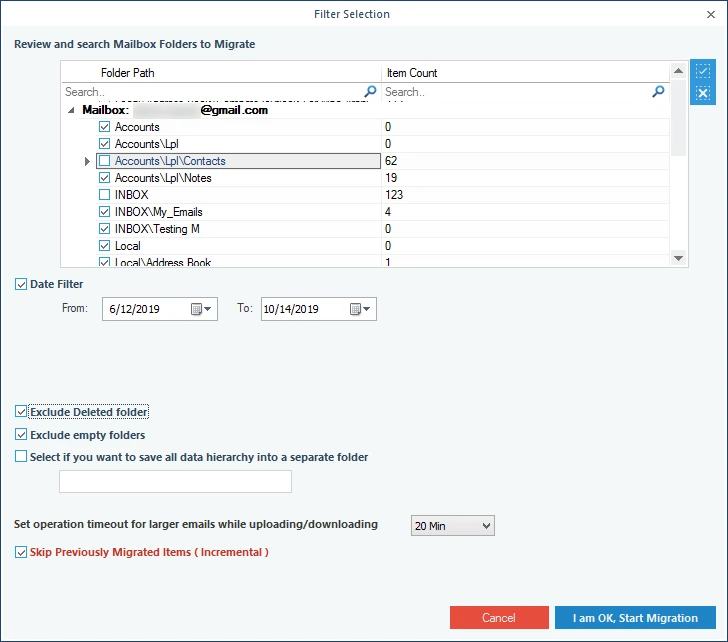This screenshot has width=728, height=642.
Task: Click I am OK, Start Migration button
Action: coord(635,618)
